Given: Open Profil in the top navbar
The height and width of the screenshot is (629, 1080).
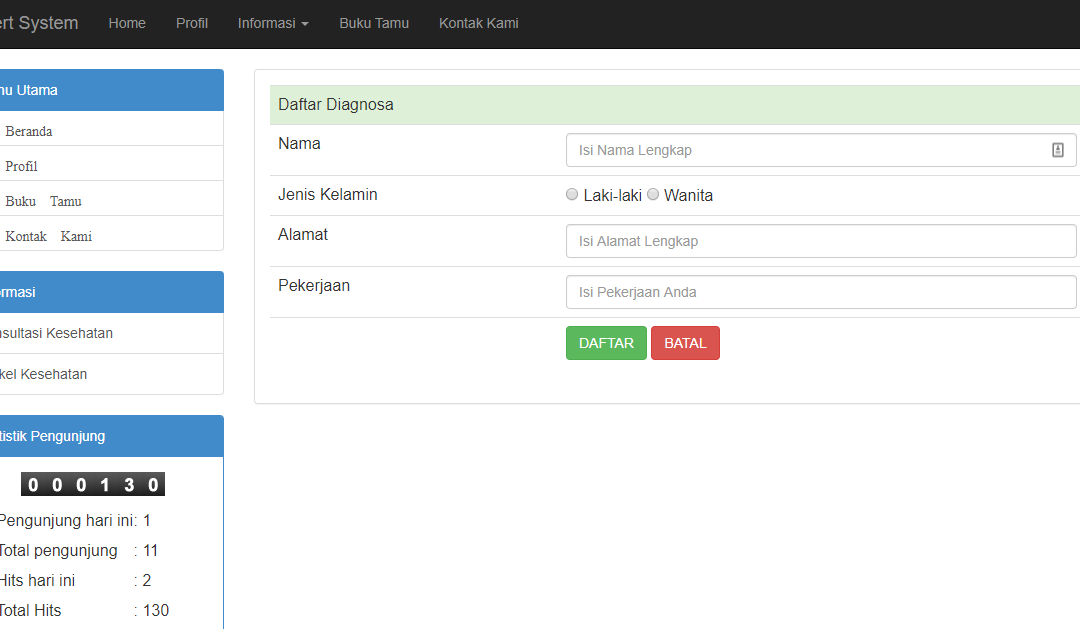Looking at the screenshot, I should pyautogui.click(x=191, y=23).
